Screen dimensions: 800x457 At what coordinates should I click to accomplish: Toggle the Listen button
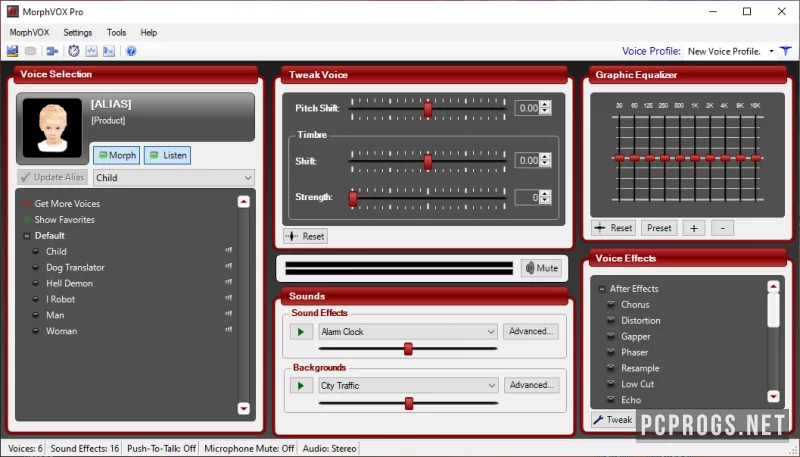pos(167,155)
